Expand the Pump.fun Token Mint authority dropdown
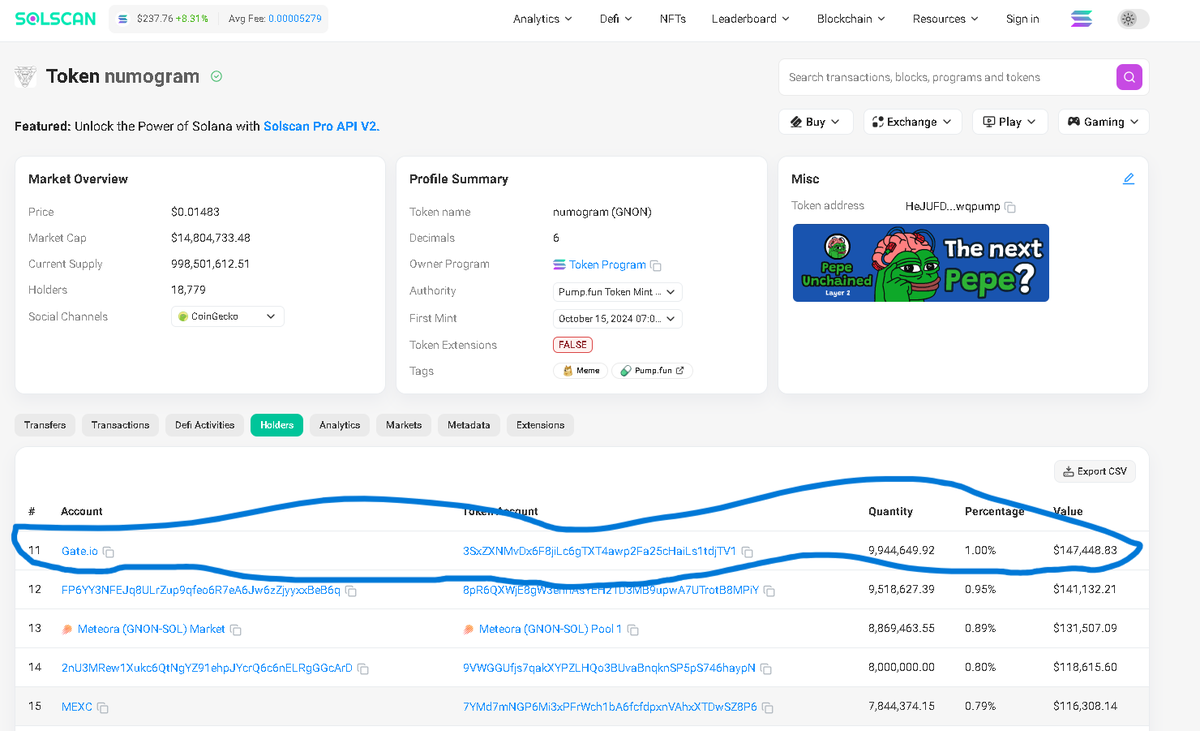This screenshot has width=1200, height=731. [618, 292]
